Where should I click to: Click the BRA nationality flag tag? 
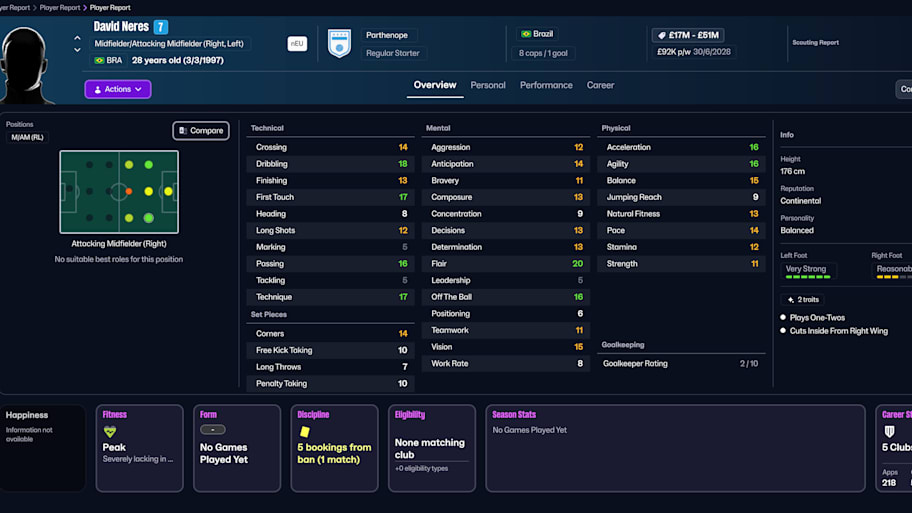[108, 60]
